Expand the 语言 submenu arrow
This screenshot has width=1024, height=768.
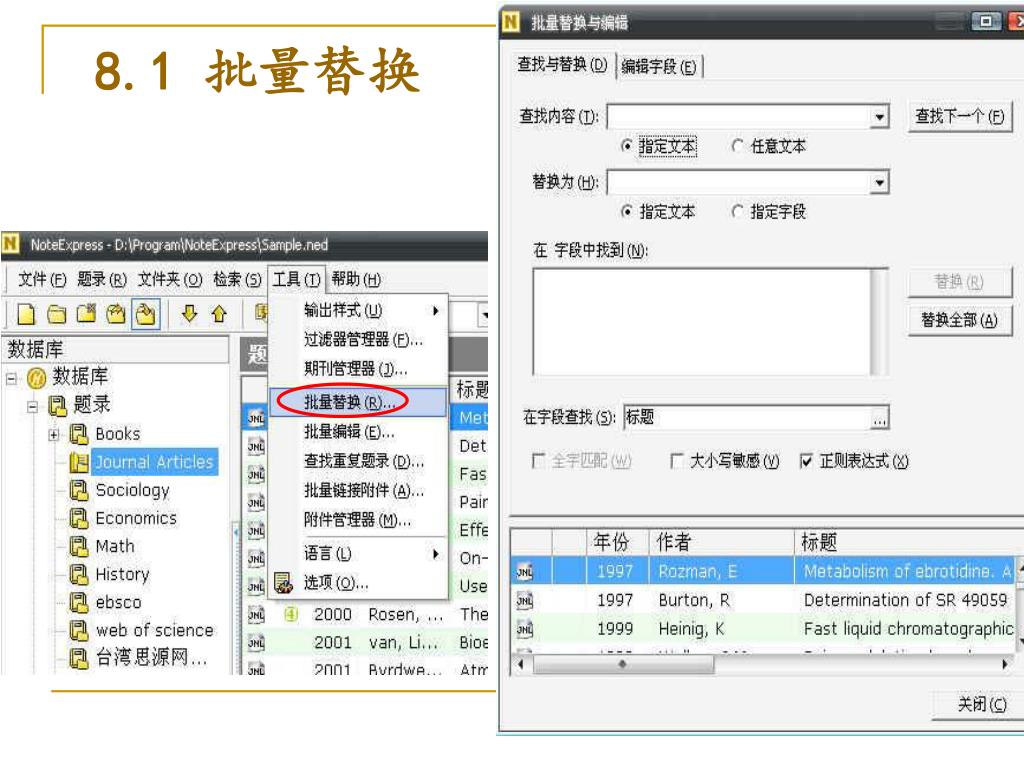coord(435,554)
